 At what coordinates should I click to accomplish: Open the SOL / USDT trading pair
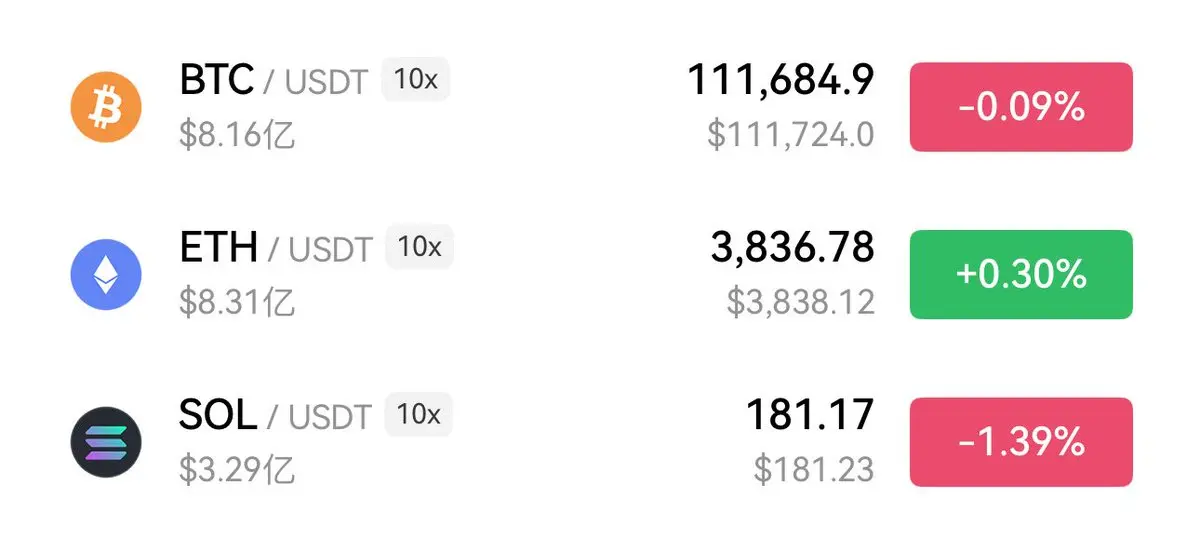click(x=276, y=415)
